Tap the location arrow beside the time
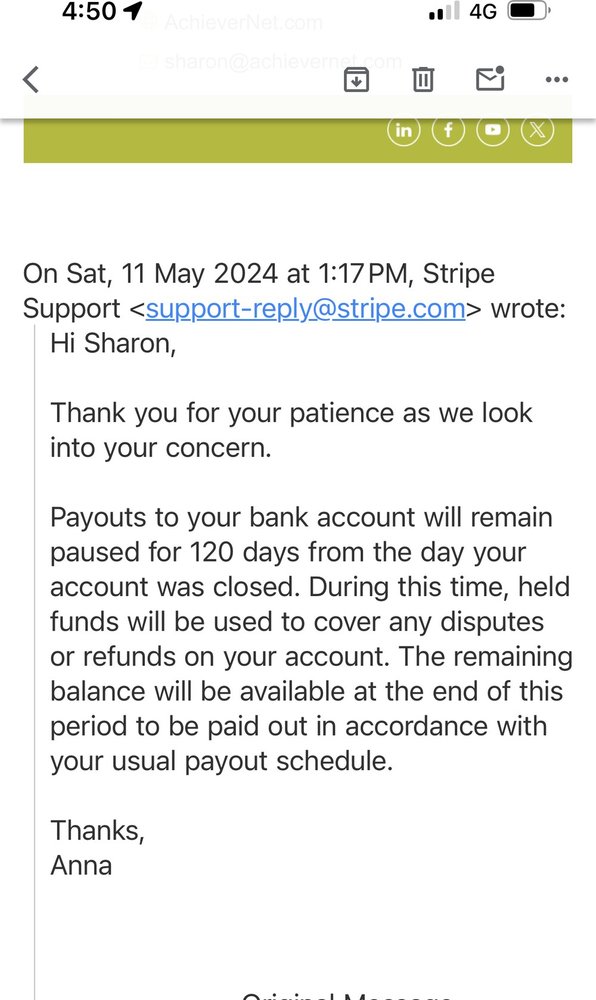Image resolution: width=596 pixels, height=1000 pixels. tap(133, 11)
